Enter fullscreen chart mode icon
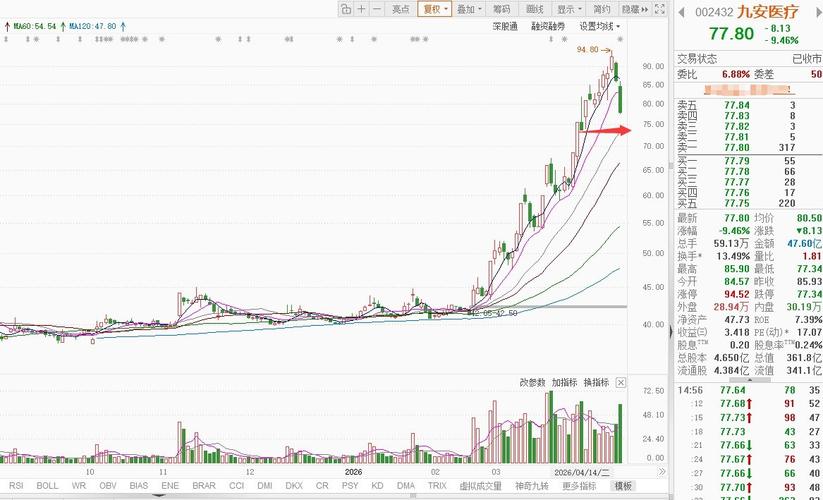823x500 pixels. 660,9
